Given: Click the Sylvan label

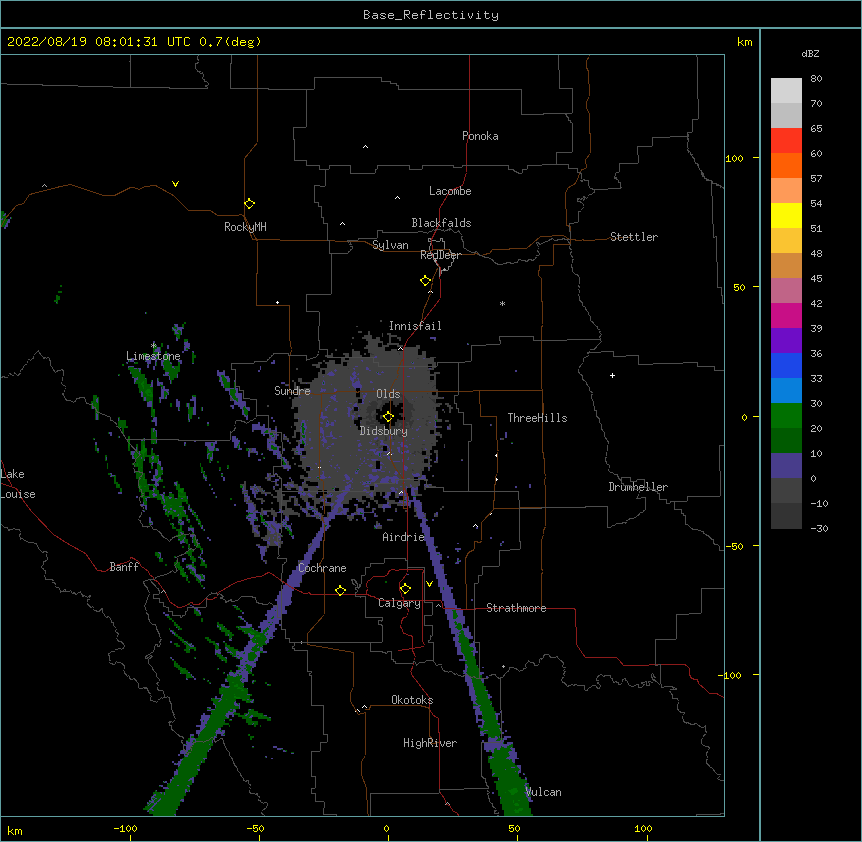Looking at the screenshot, I should click(390, 245).
